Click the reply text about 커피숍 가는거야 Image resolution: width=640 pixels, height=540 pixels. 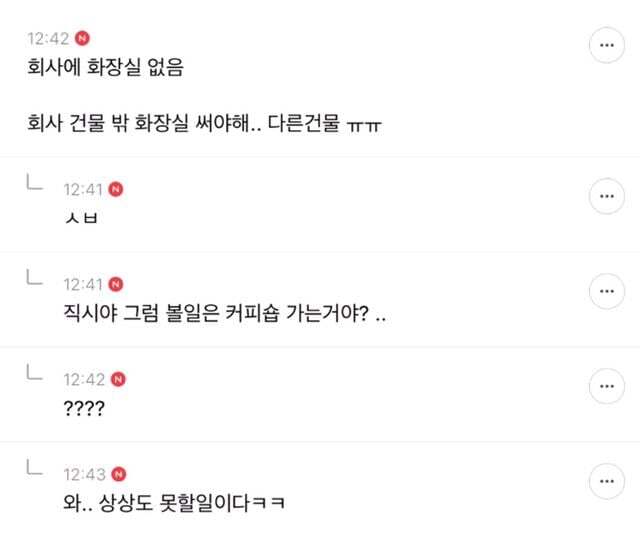click(x=224, y=313)
